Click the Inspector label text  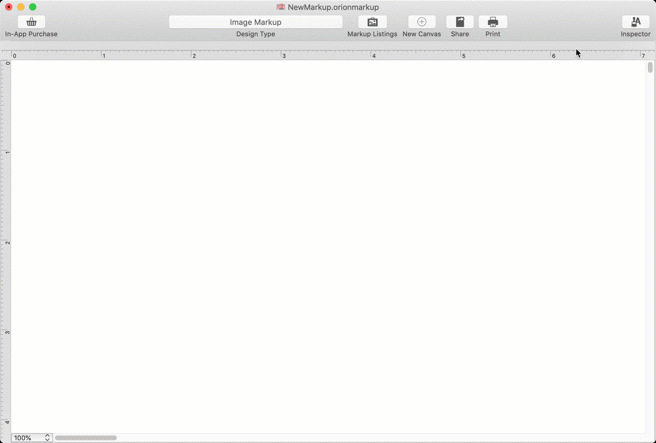(636, 34)
